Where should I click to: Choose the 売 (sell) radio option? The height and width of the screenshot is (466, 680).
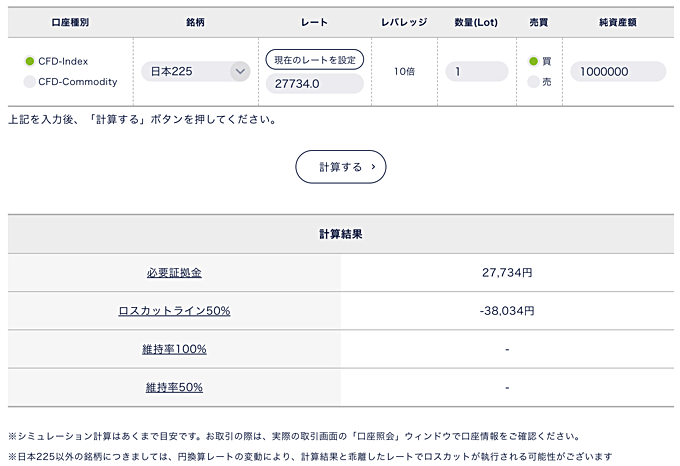[533, 82]
